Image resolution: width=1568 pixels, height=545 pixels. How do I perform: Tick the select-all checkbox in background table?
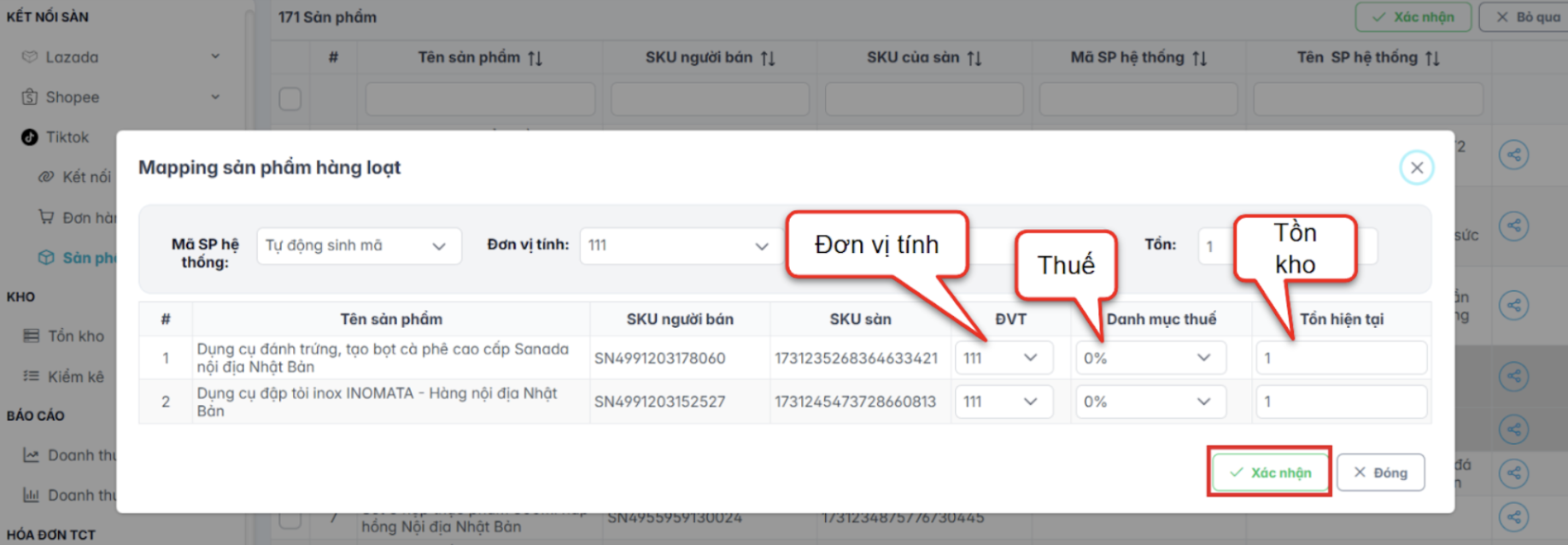click(290, 99)
